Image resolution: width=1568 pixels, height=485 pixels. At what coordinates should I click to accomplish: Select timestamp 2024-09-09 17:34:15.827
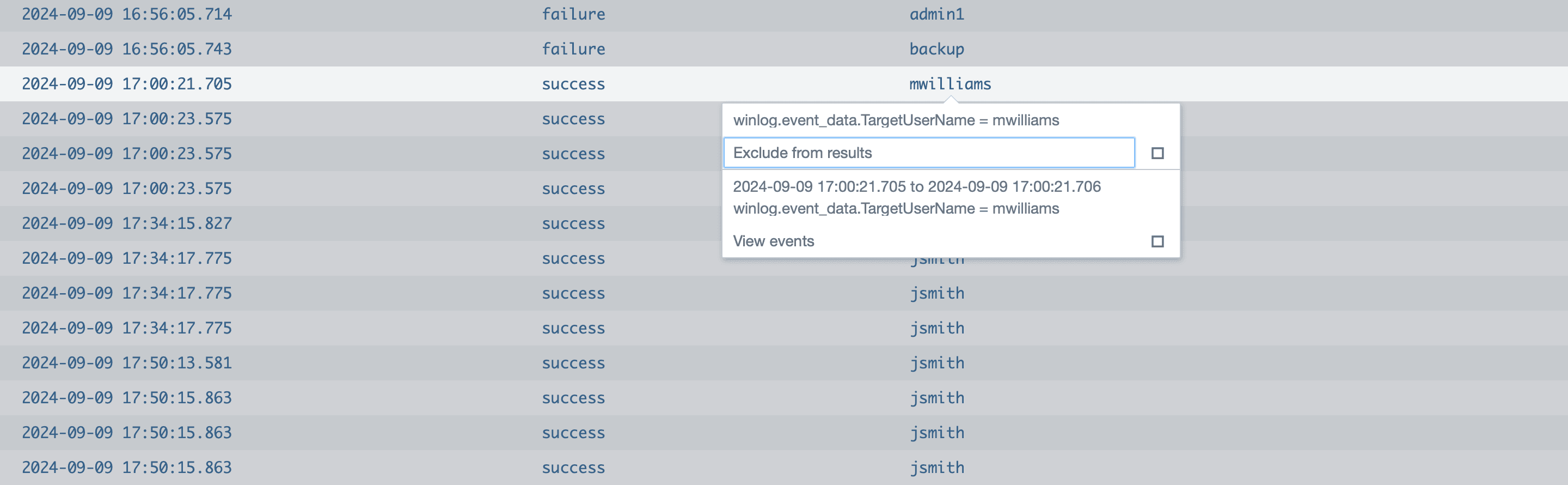(127, 223)
